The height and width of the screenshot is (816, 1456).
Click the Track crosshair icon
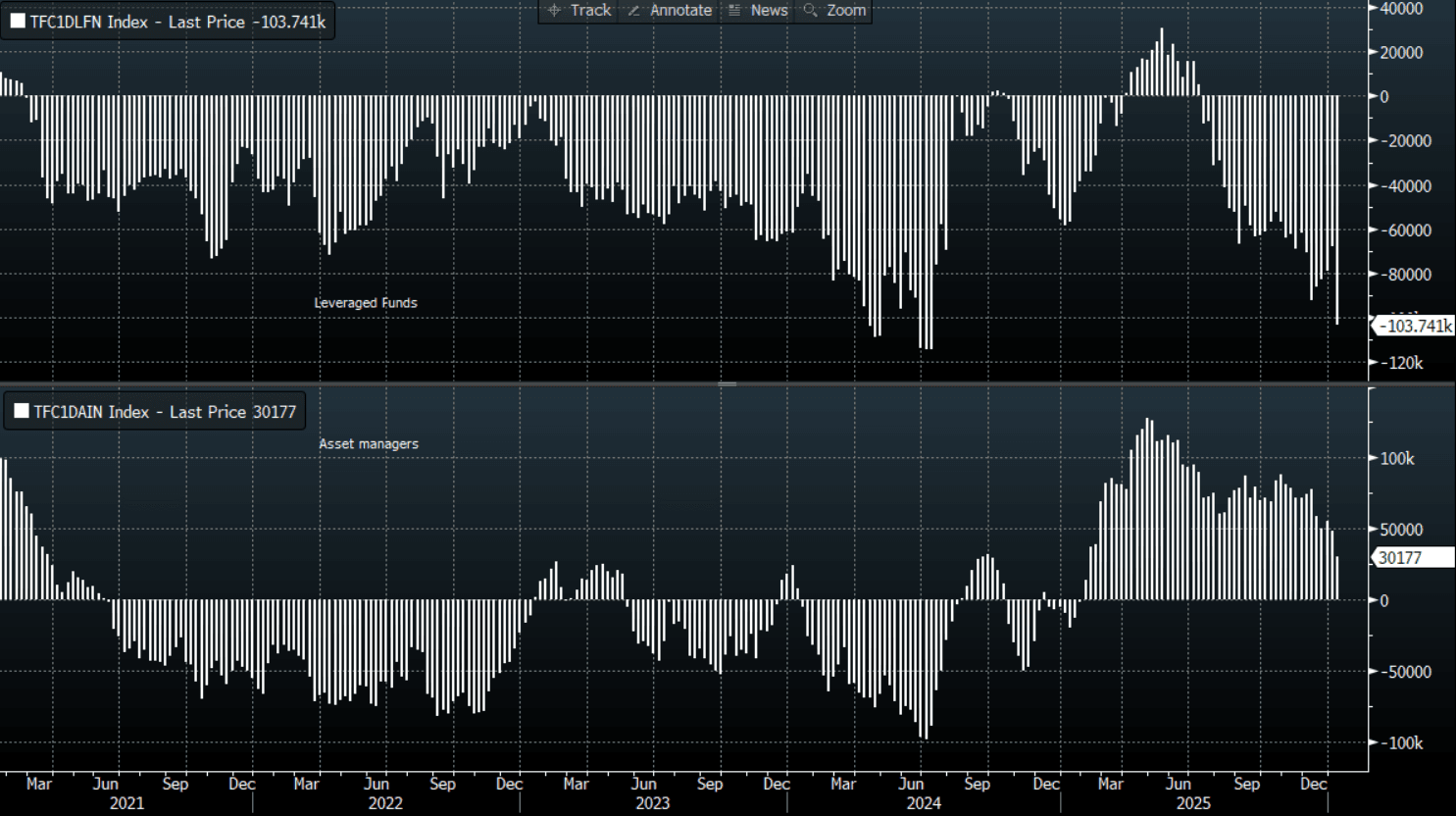(x=554, y=10)
